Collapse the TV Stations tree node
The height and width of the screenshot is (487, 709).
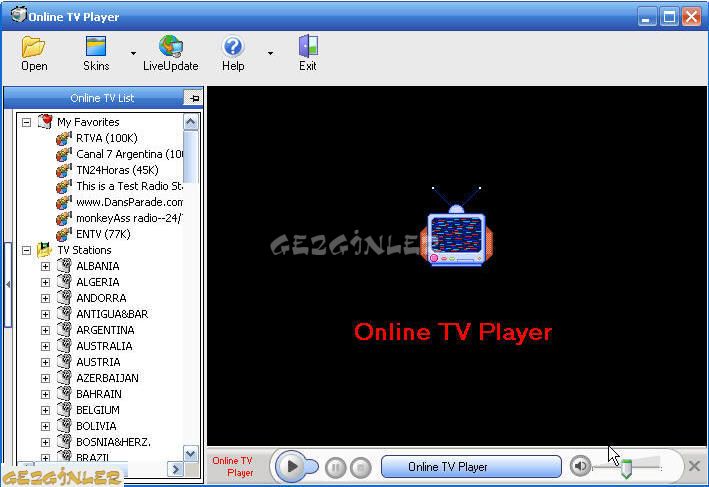26,250
